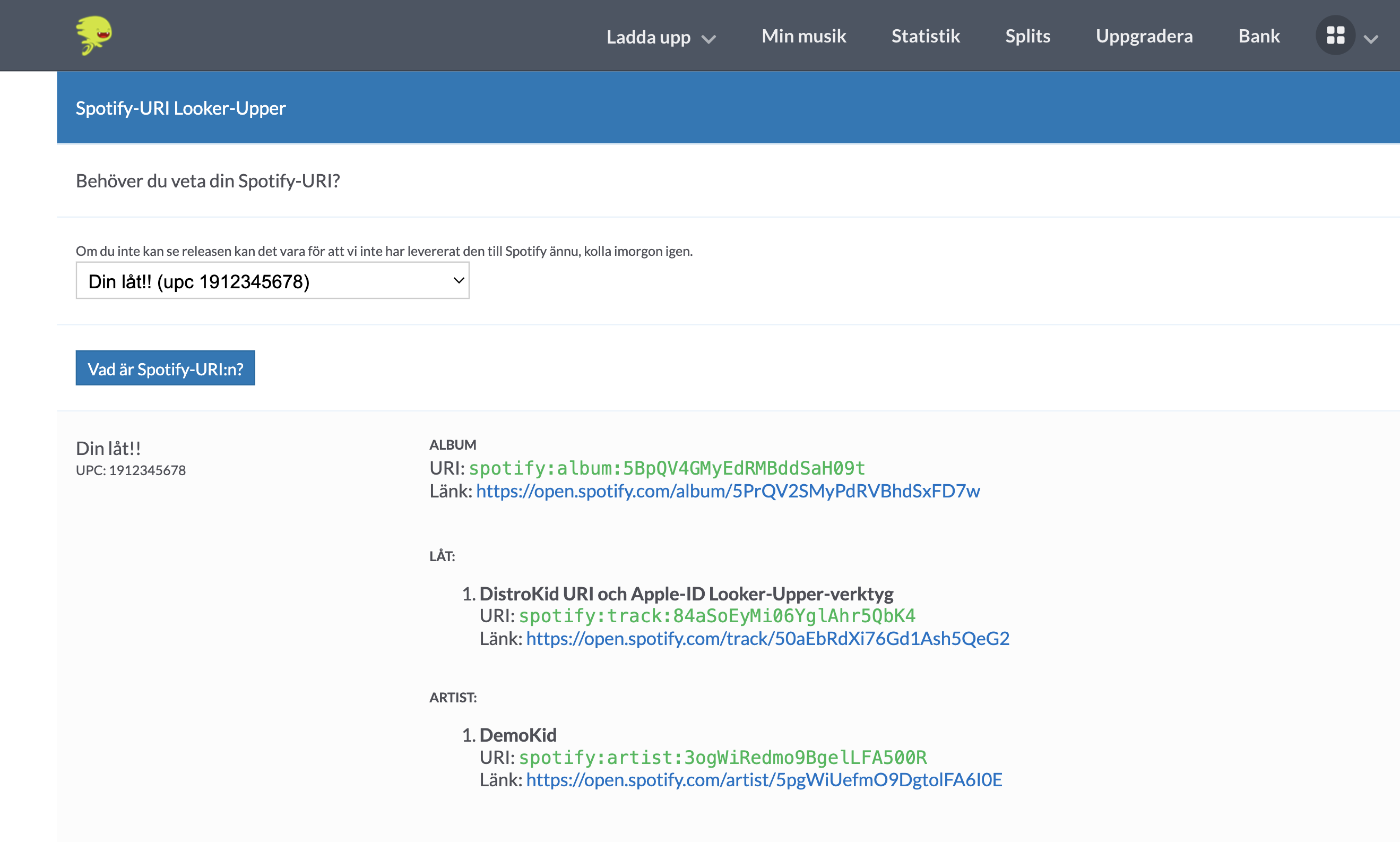
Task: Open the Spotify artist link for DemoKid
Action: pos(764,779)
